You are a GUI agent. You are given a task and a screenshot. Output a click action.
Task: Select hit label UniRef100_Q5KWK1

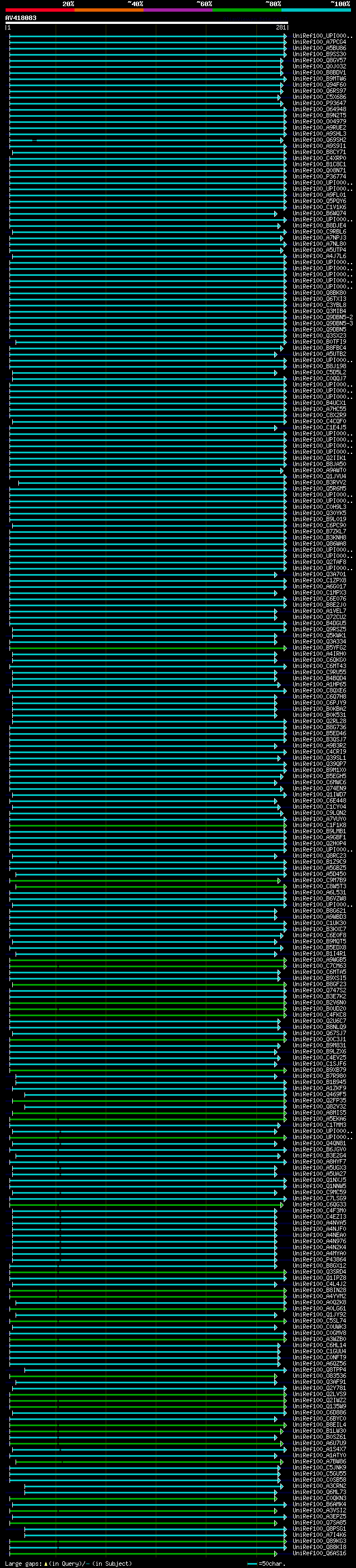click(x=319, y=635)
